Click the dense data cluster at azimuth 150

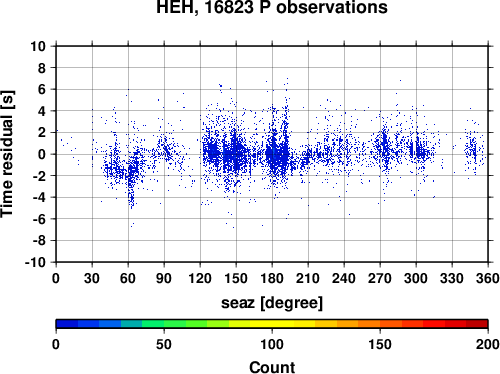236,154
